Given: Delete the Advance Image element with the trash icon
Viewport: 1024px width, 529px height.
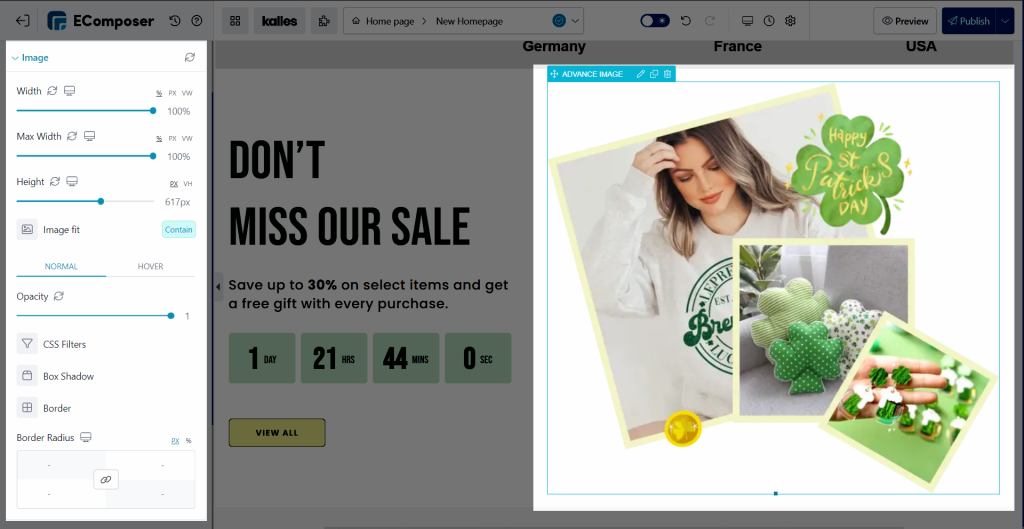Looking at the screenshot, I should click(x=667, y=74).
